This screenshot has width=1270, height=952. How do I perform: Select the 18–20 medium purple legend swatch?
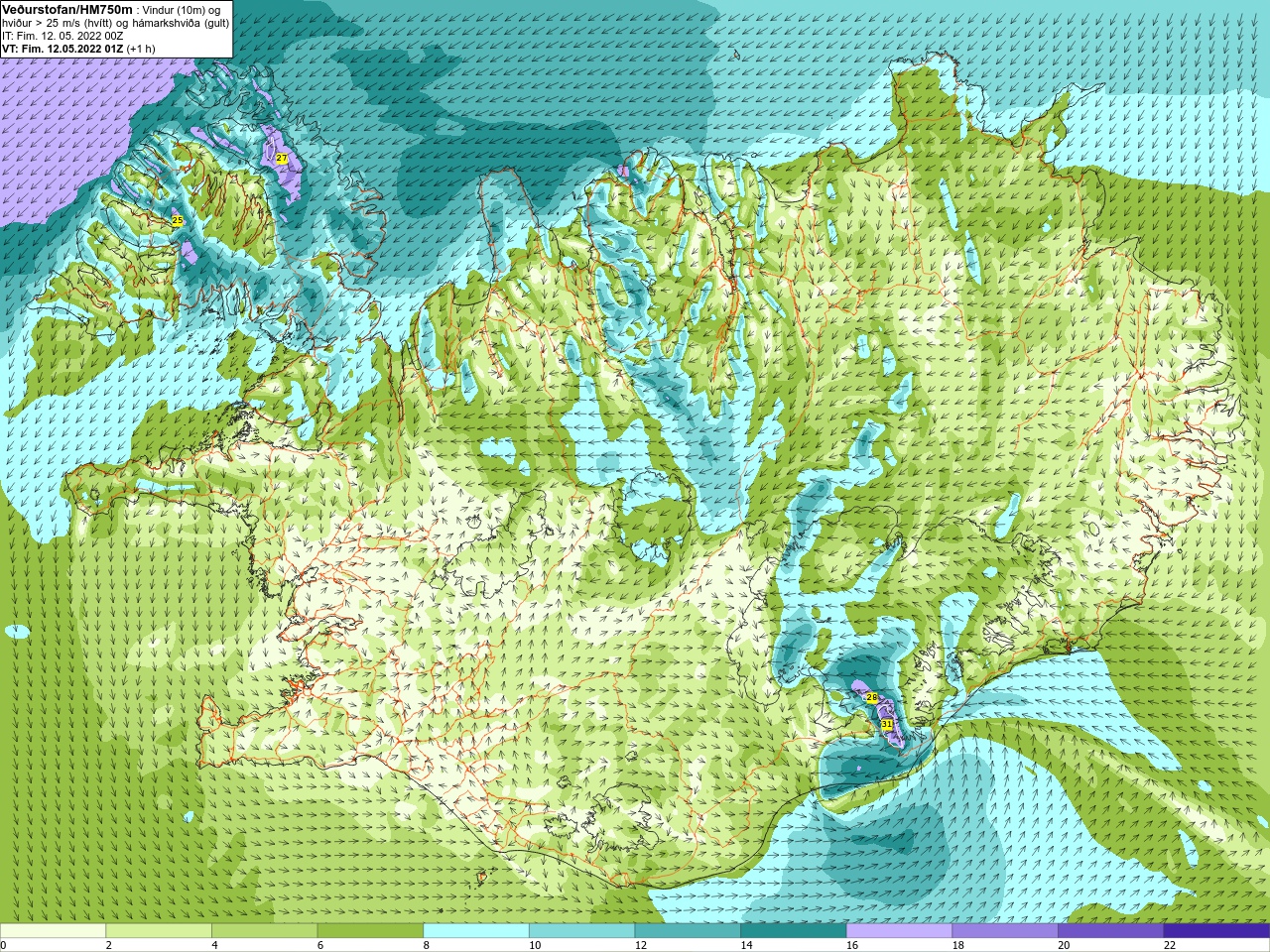pyautogui.click(x=1005, y=931)
